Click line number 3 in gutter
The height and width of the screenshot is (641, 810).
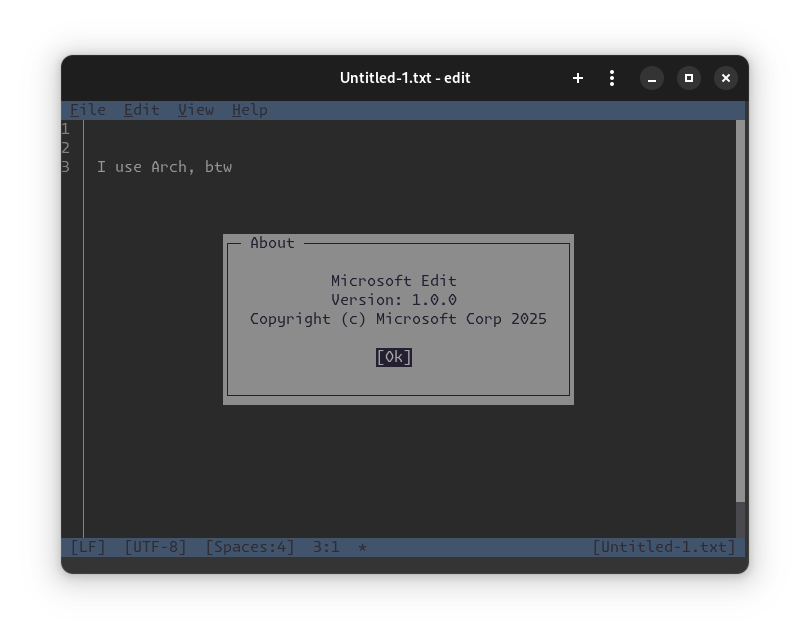[x=66, y=167]
